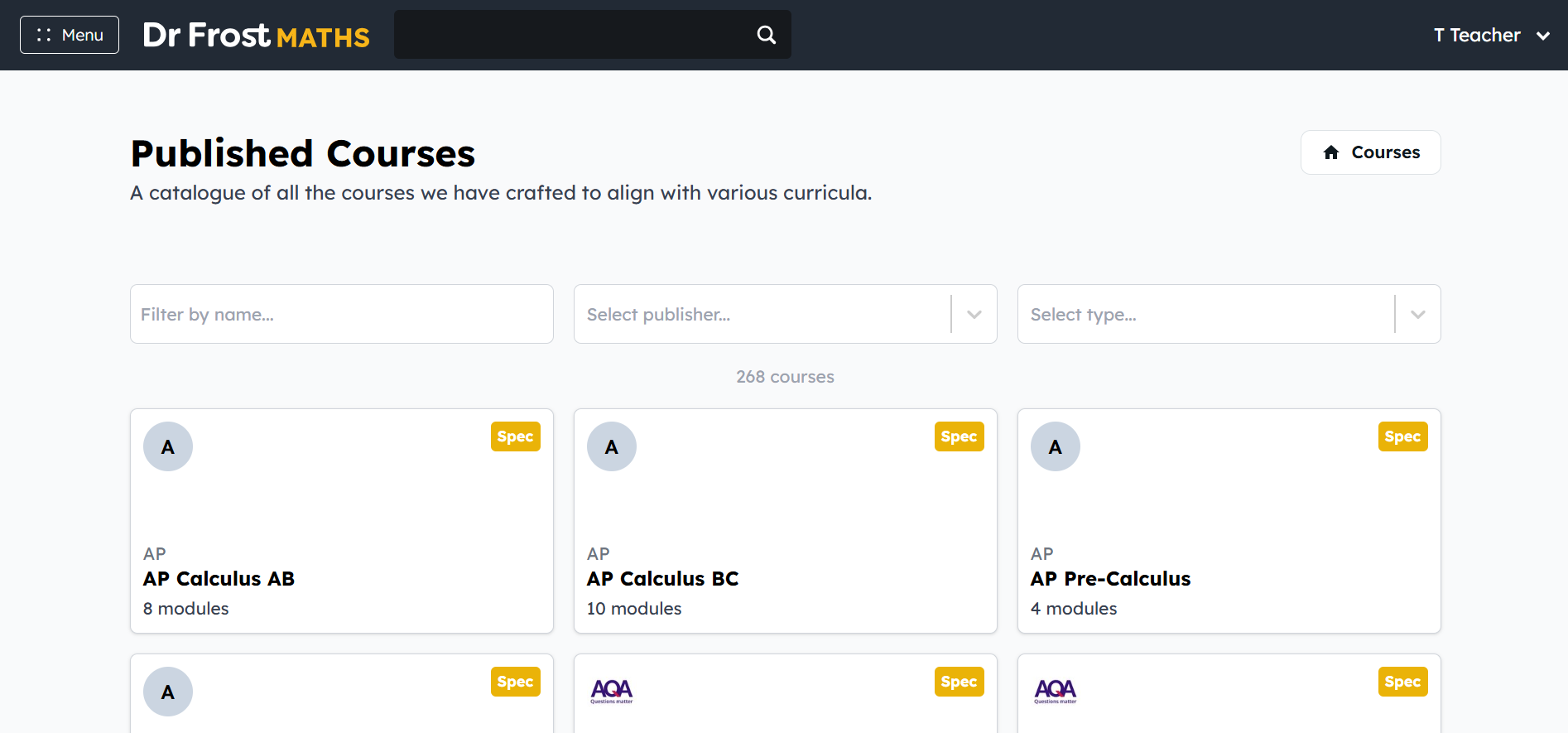
Task: Click the top search bar field
Action: (571, 35)
